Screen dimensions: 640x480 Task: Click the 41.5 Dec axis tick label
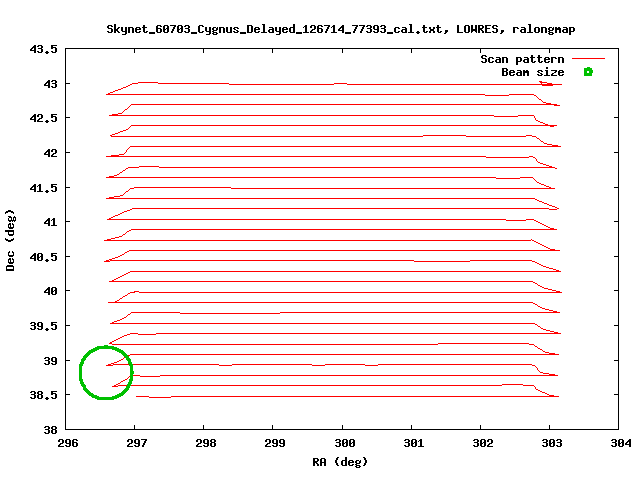click(x=44, y=188)
